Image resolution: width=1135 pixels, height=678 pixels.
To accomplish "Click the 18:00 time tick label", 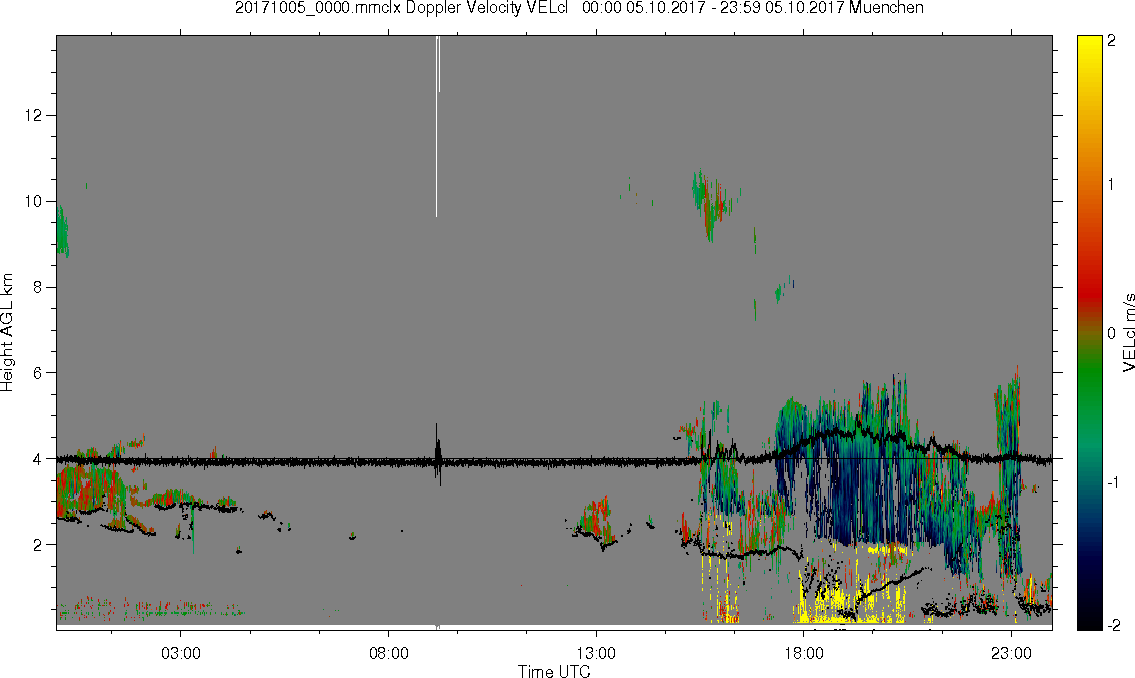I will point(804,653).
